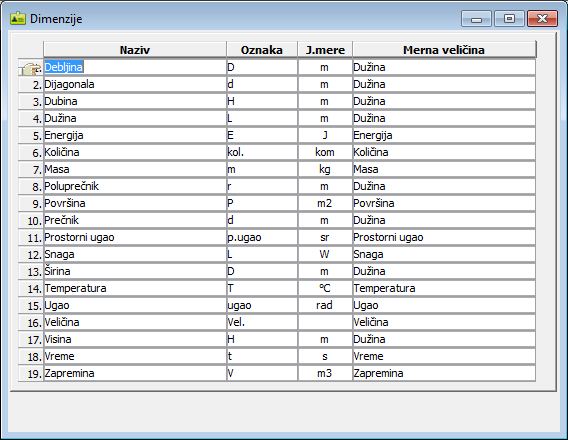The height and width of the screenshot is (440, 568).
Task: Click the pointing hand row indicator
Action: coord(31,67)
